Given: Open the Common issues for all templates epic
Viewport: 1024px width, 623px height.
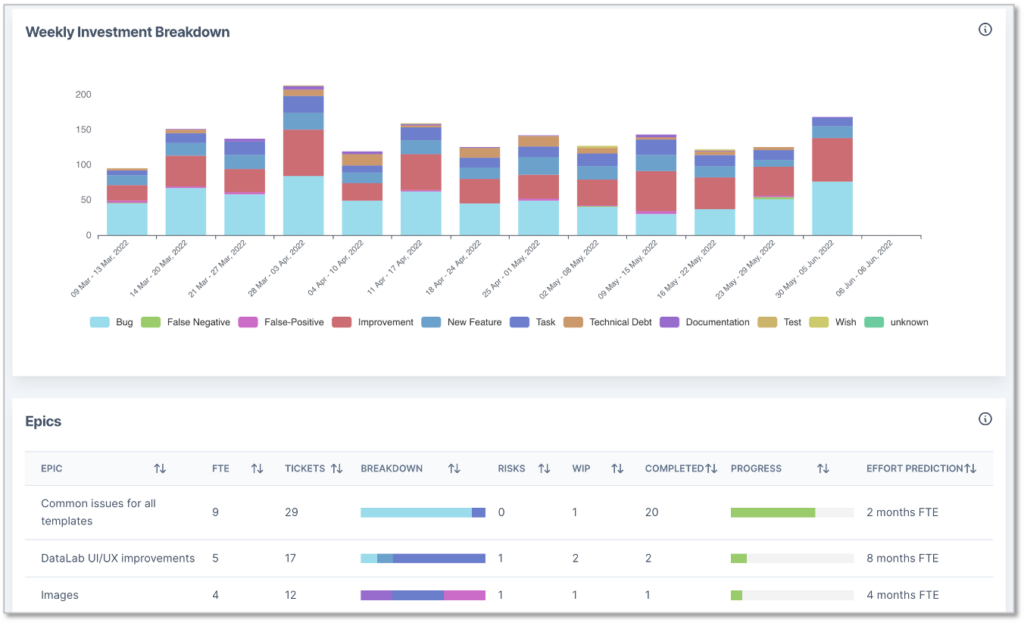Looking at the screenshot, I should (100, 512).
